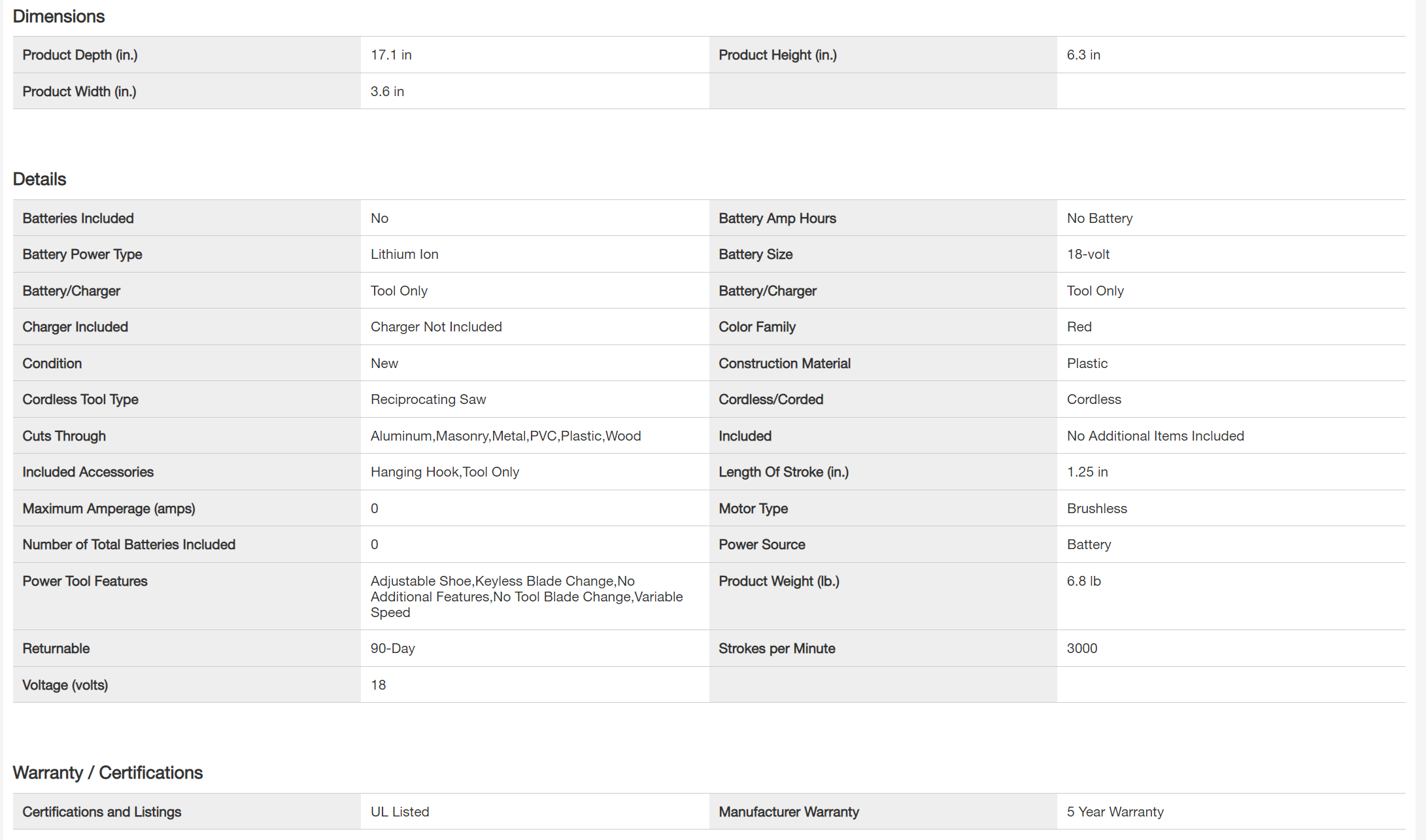1426x840 pixels.
Task: Click the Red Color Family value
Action: [1079, 327]
